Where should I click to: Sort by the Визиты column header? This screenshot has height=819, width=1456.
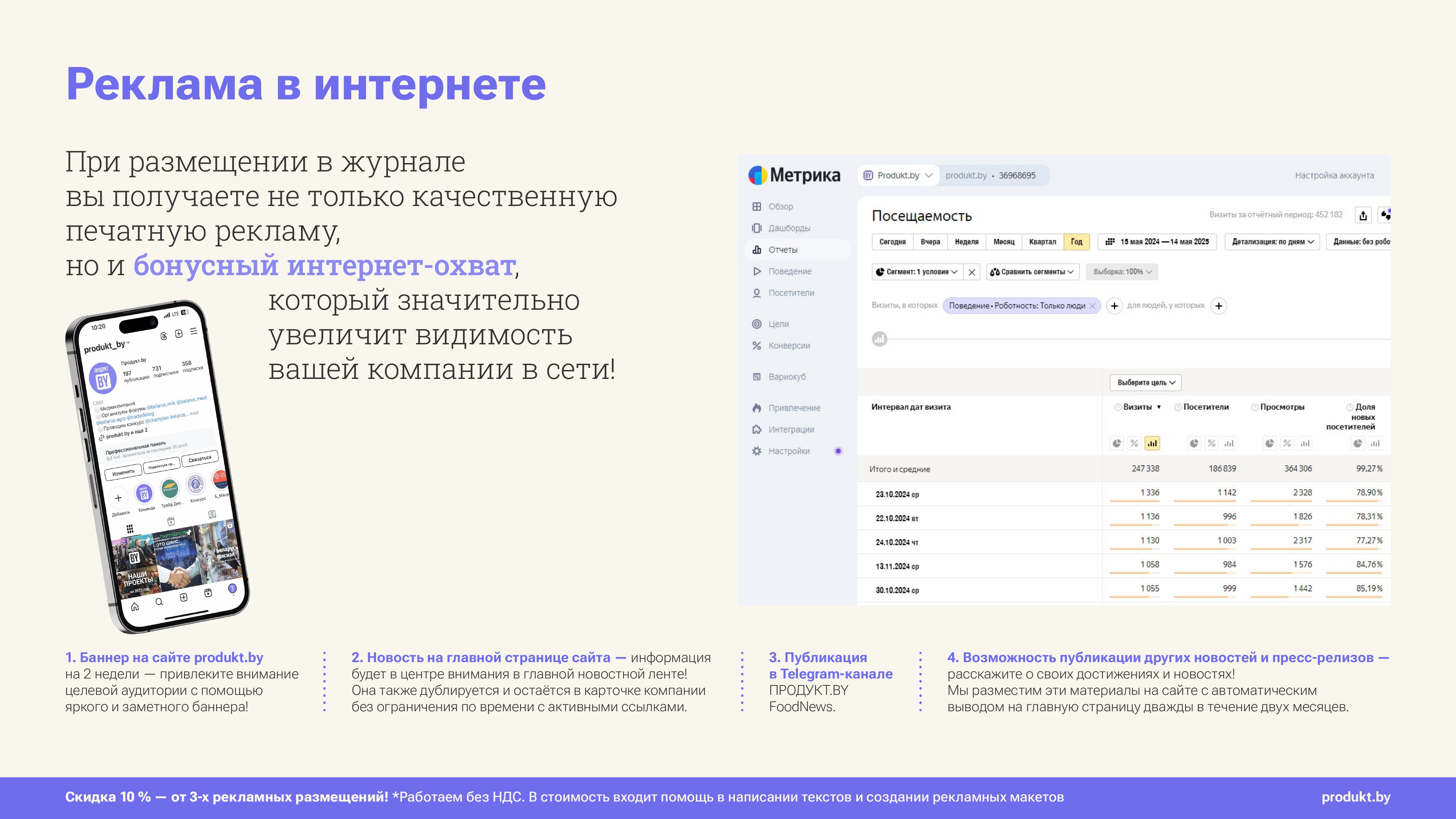click(x=1137, y=407)
